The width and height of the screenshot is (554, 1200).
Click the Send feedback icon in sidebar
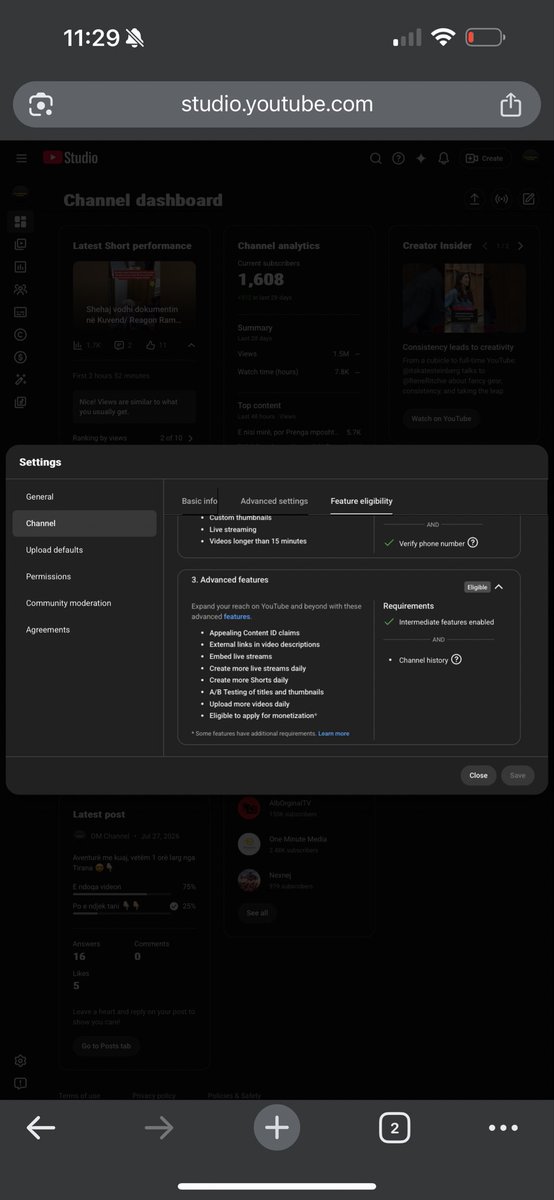point(21,1083)
